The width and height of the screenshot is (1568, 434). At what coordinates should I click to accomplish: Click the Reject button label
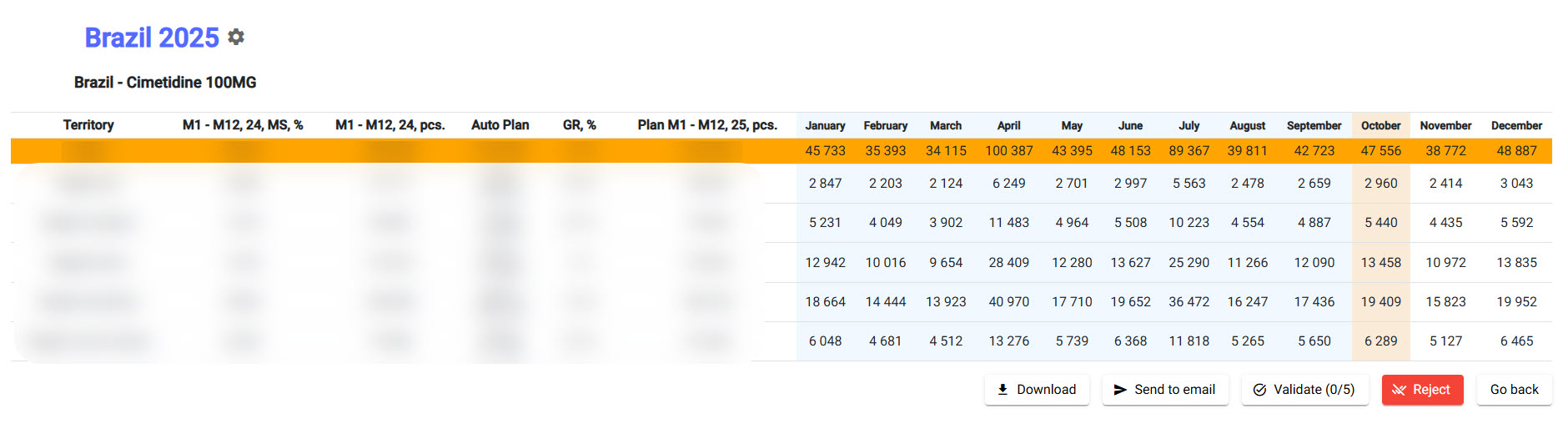point(1431,390)
